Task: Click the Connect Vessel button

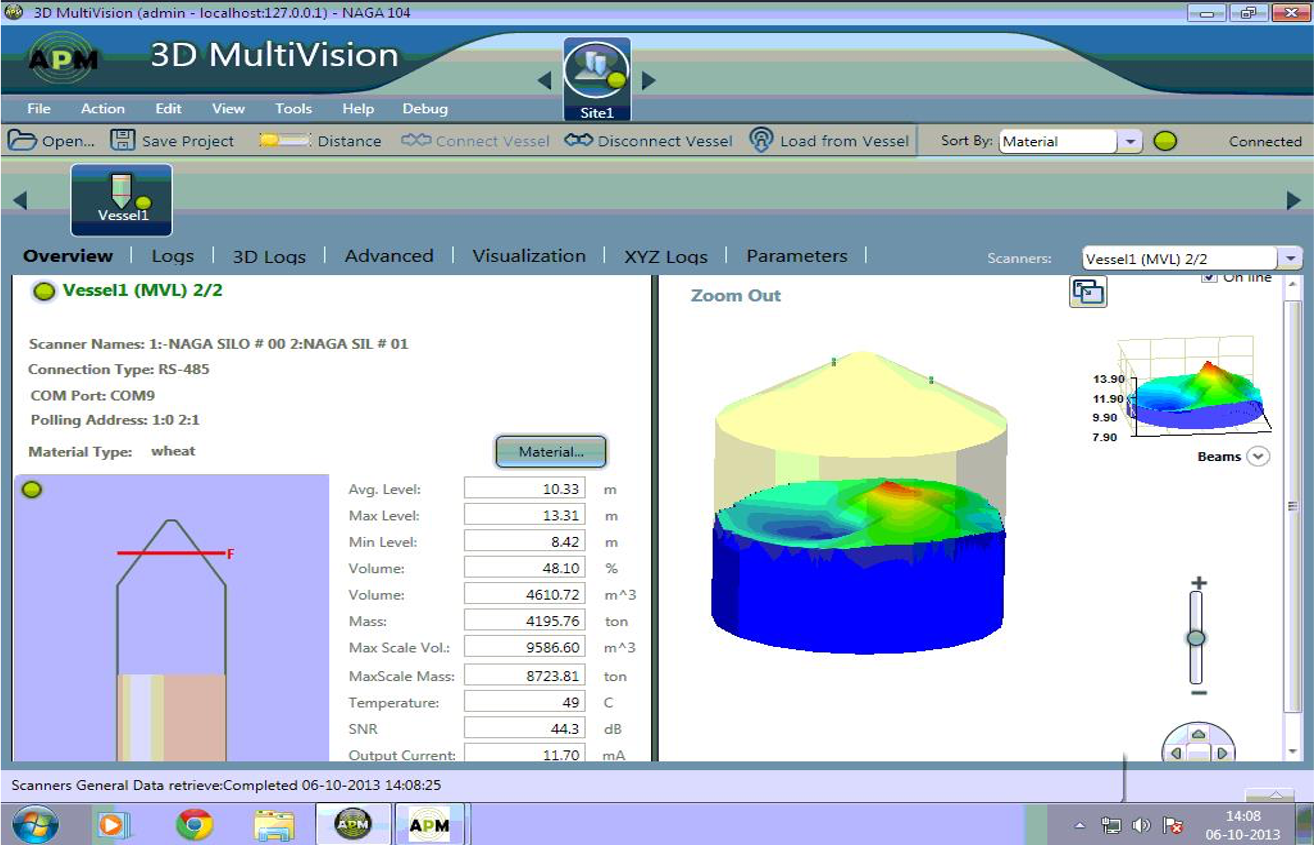Action: (476, 141)
